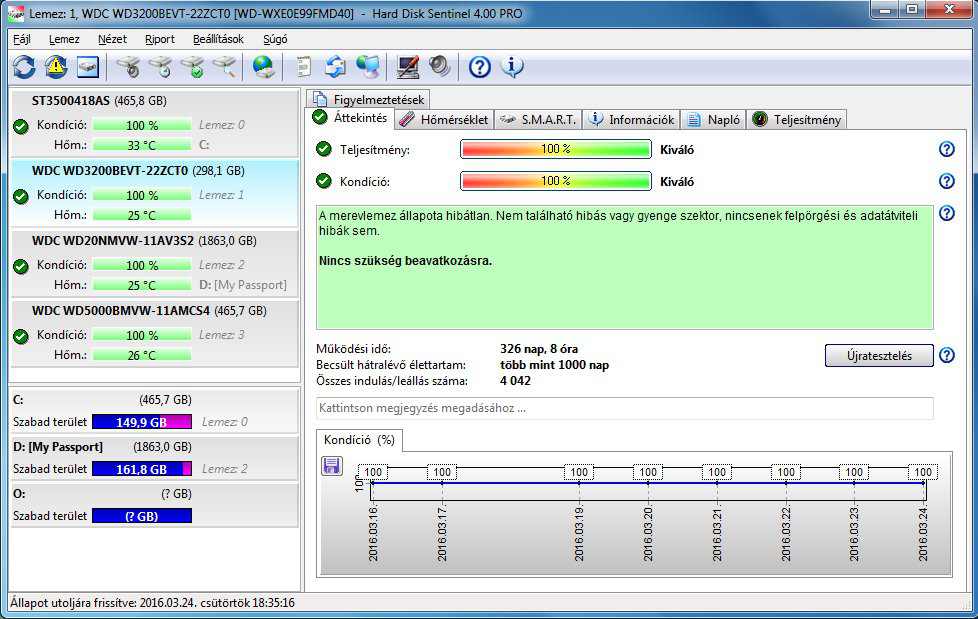Click green check icon of WD20NMVW disk
The height and width of the screenshot is (619, 978).
pyautogui.click(x=21, y=266)
